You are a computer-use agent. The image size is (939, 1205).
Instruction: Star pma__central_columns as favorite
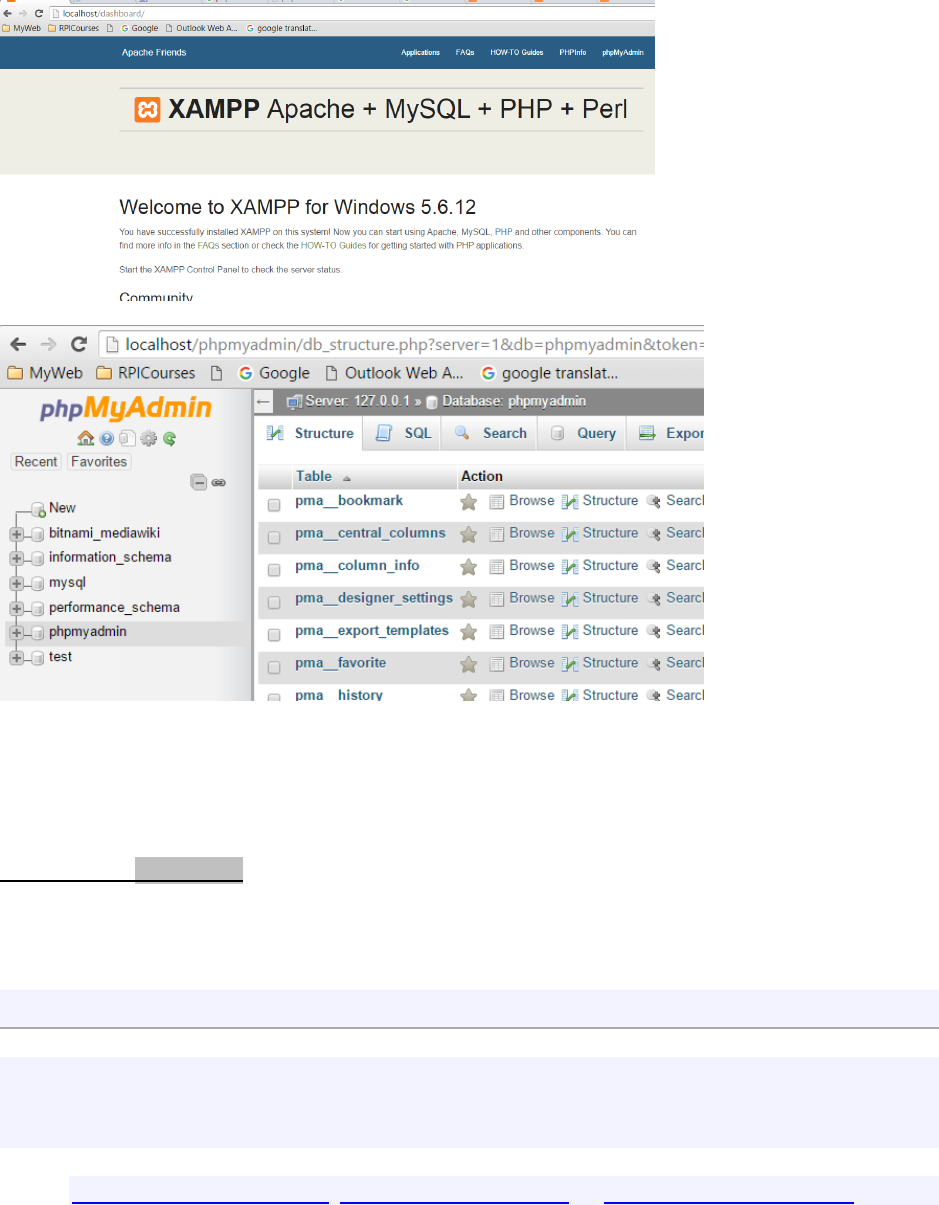[468, 534]
